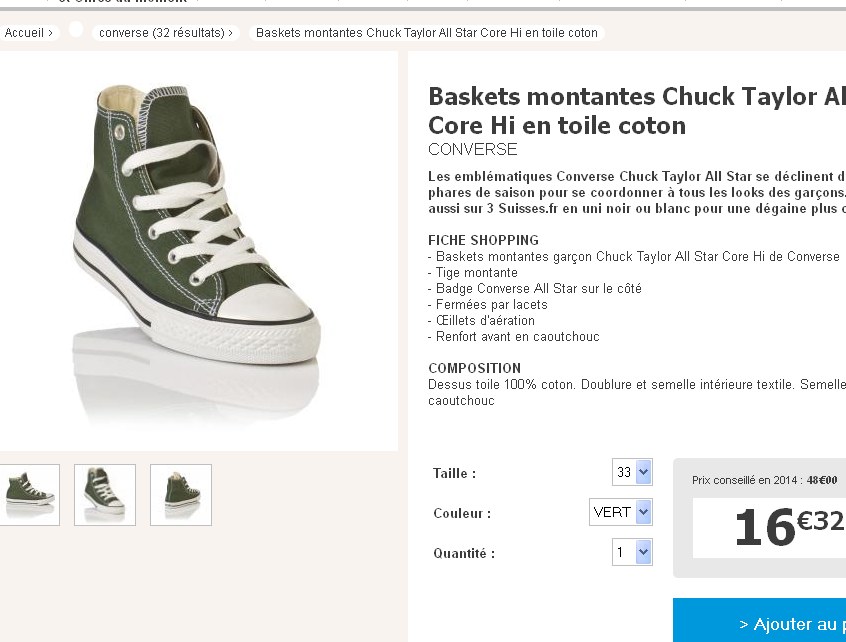Open the Quantité dropdown

pyautogui.click(x=632, y=552)
